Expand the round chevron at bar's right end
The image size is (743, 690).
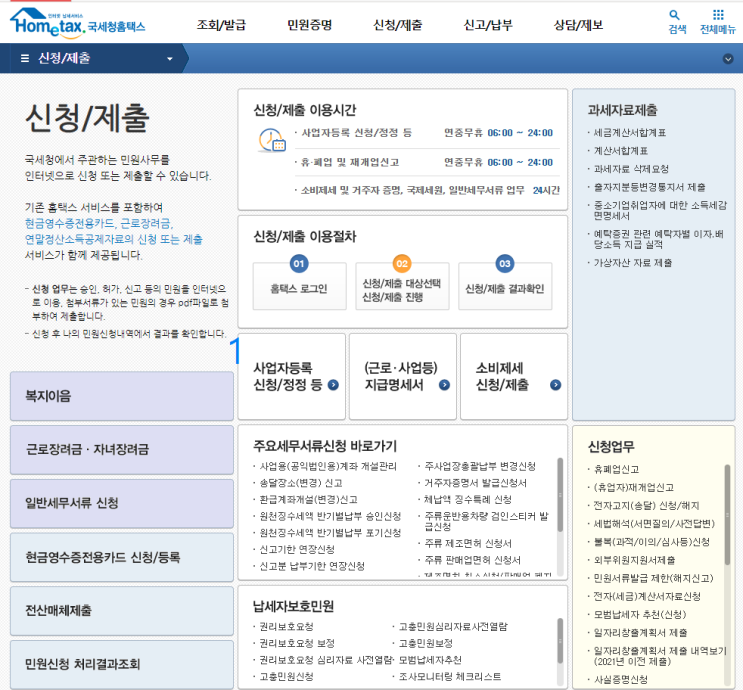[728, 59]
